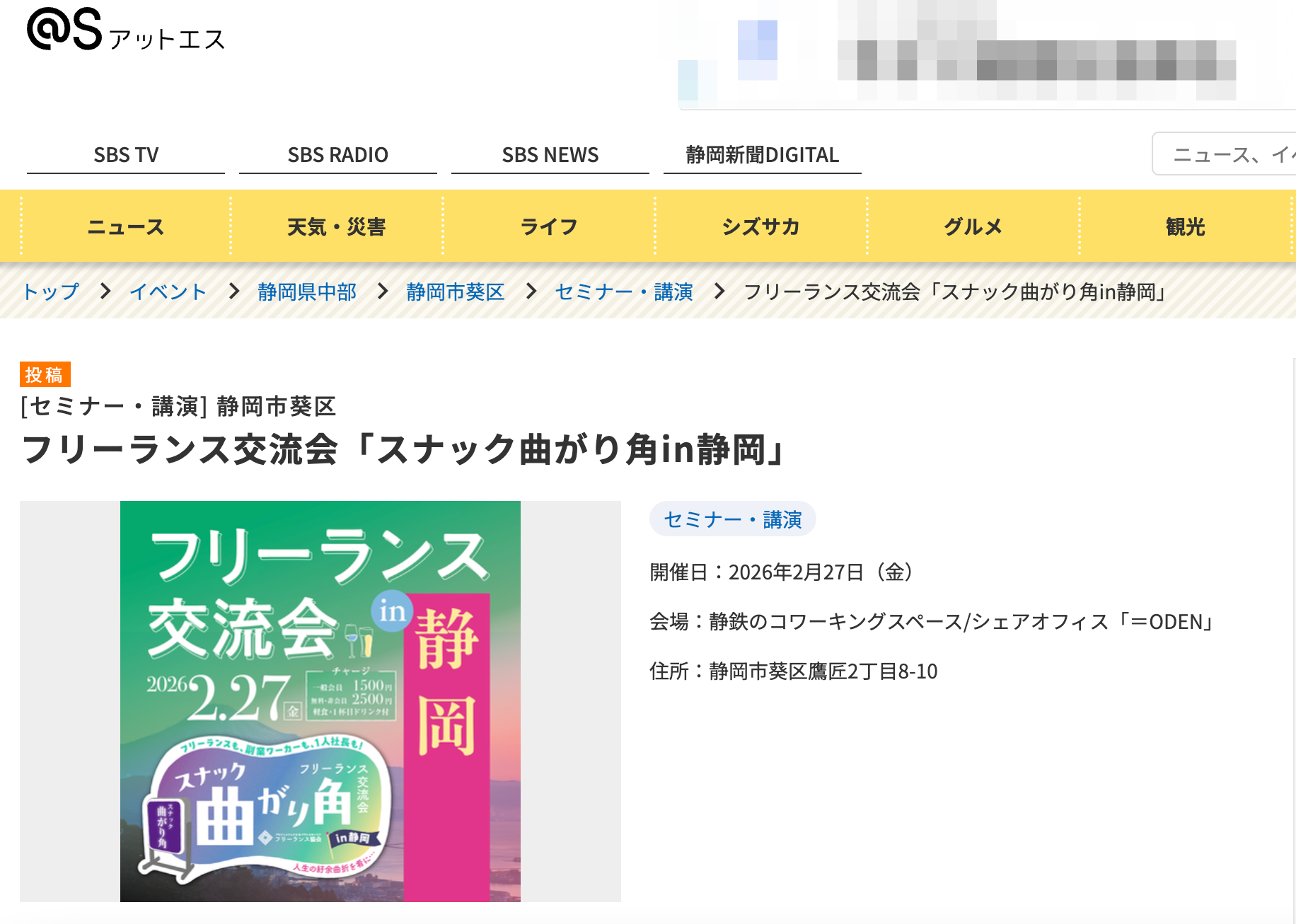Click the 静岡県中部 breadcrumb link

point(306,291)
